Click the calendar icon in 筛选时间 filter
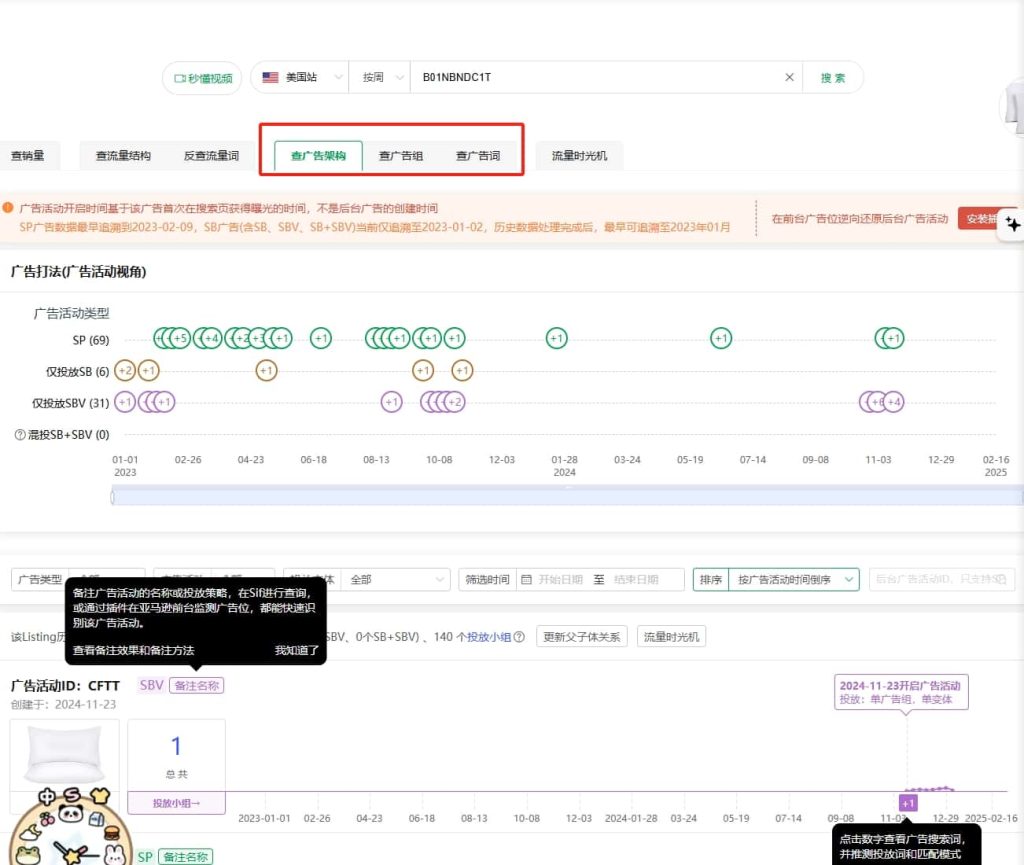Screen dimensions: 1024x865 point(526,580)
